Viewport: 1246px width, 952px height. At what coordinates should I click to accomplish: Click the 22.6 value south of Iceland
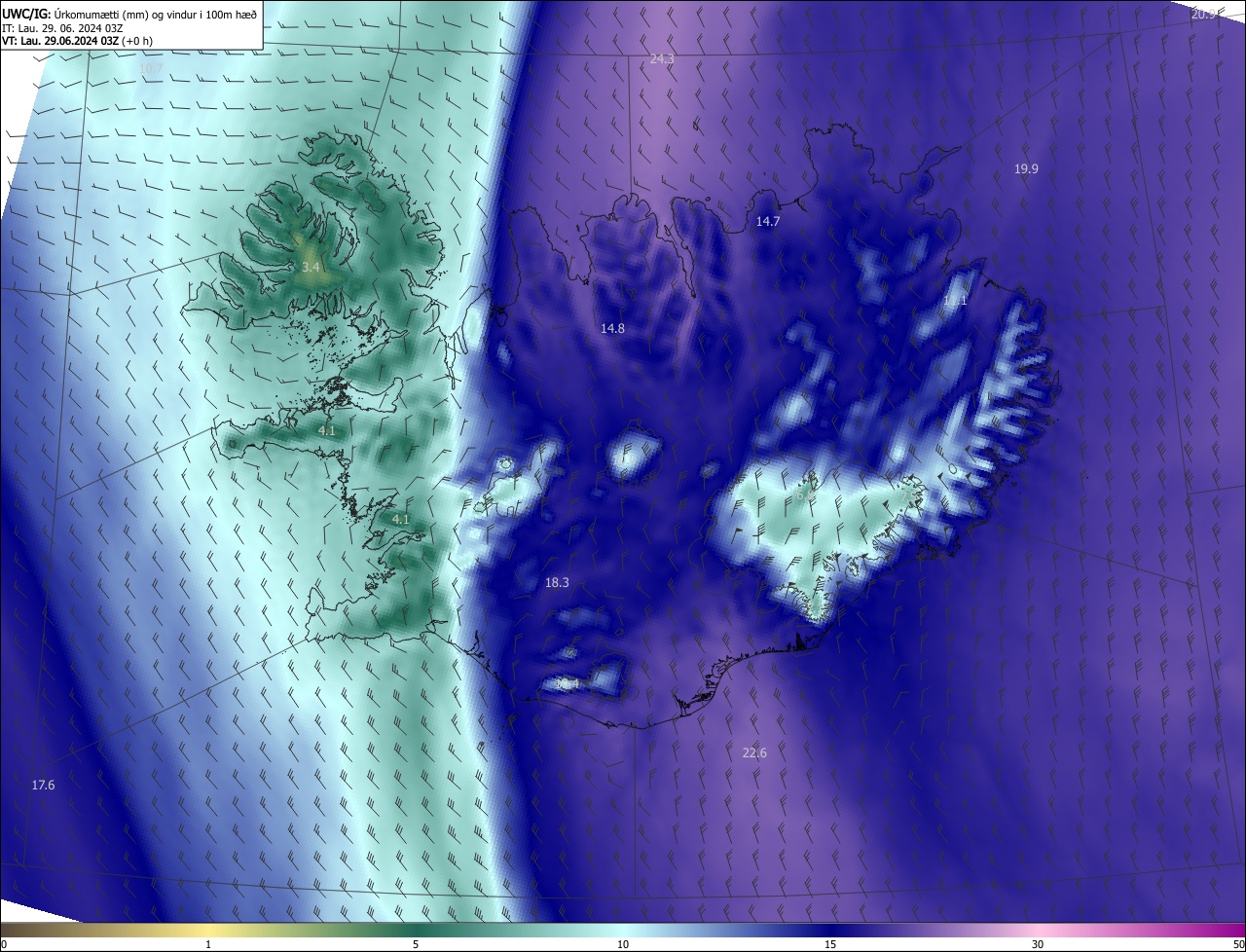point(754,753)
